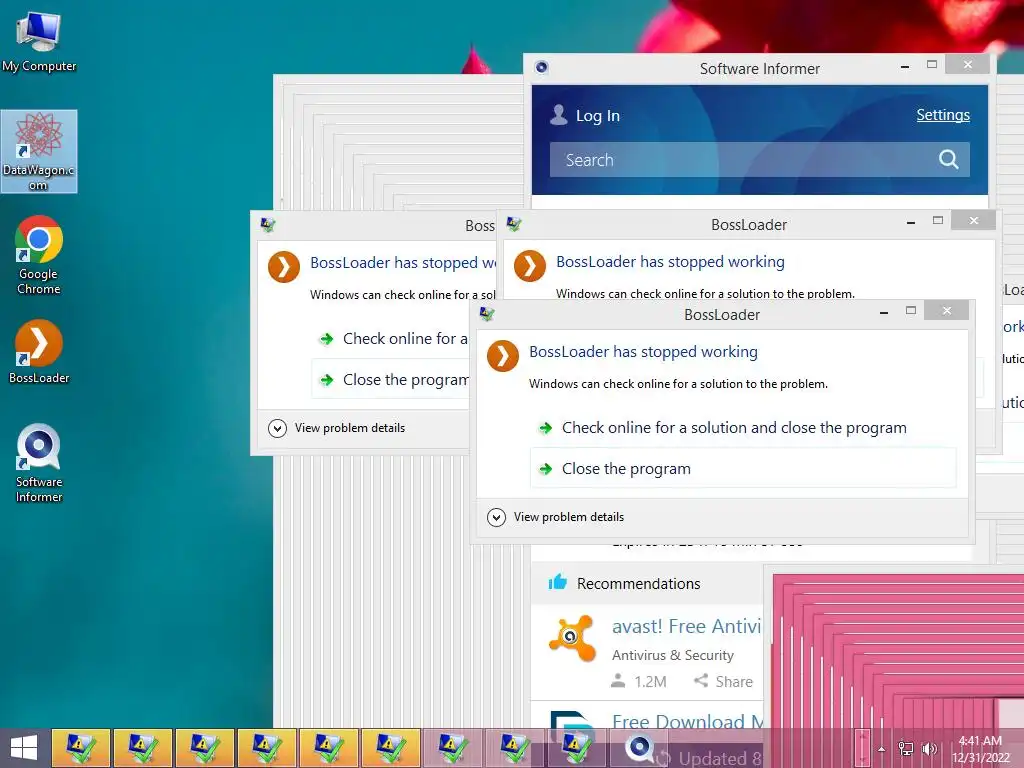Viewport: 1024px width, 768px height.
Task: Click the orange icon in middle BossLoader dialog
Action: [x=530, y=266]
